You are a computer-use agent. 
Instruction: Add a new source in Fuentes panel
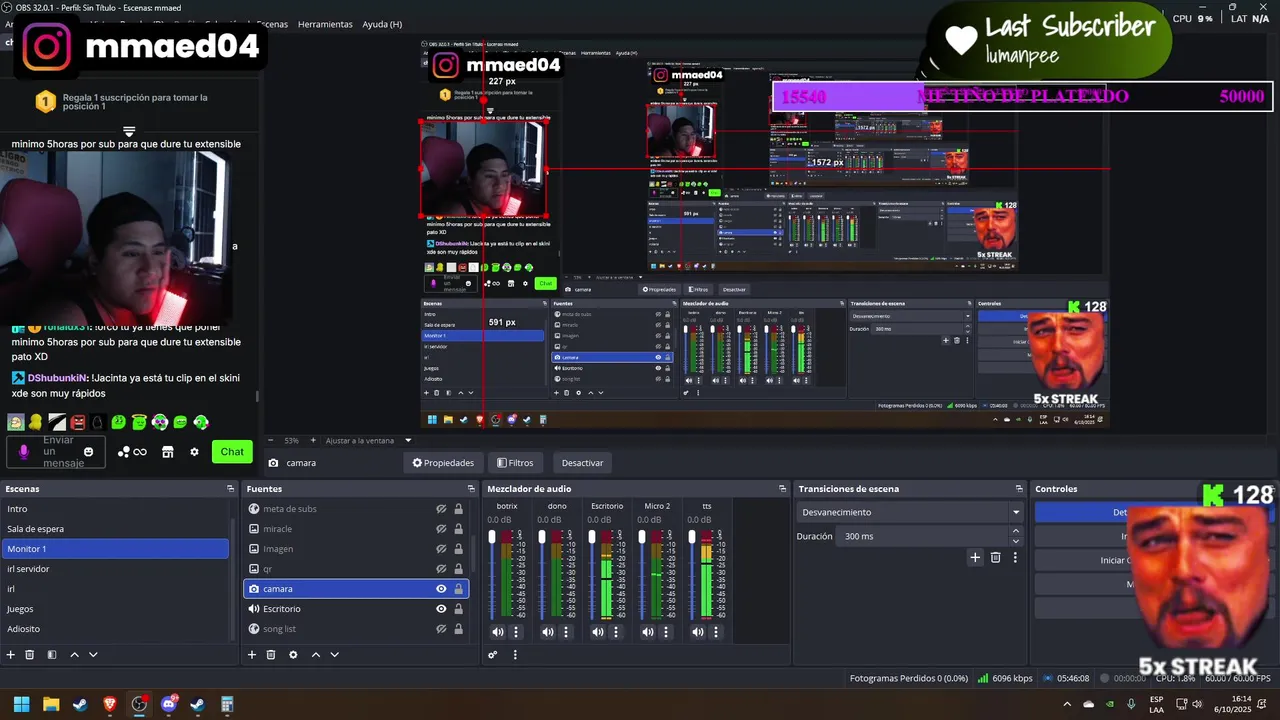point(252,655)
